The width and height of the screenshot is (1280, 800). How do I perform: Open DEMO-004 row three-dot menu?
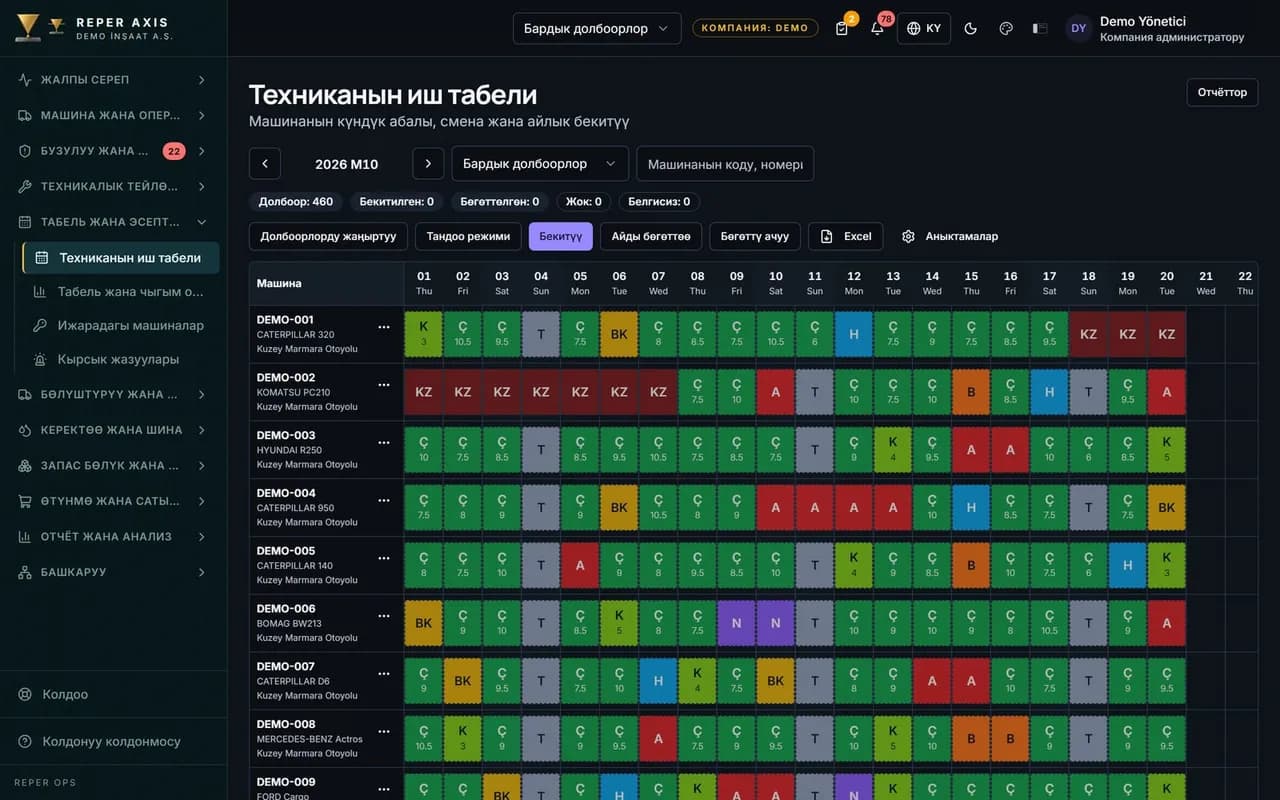[x=384, y=500]
